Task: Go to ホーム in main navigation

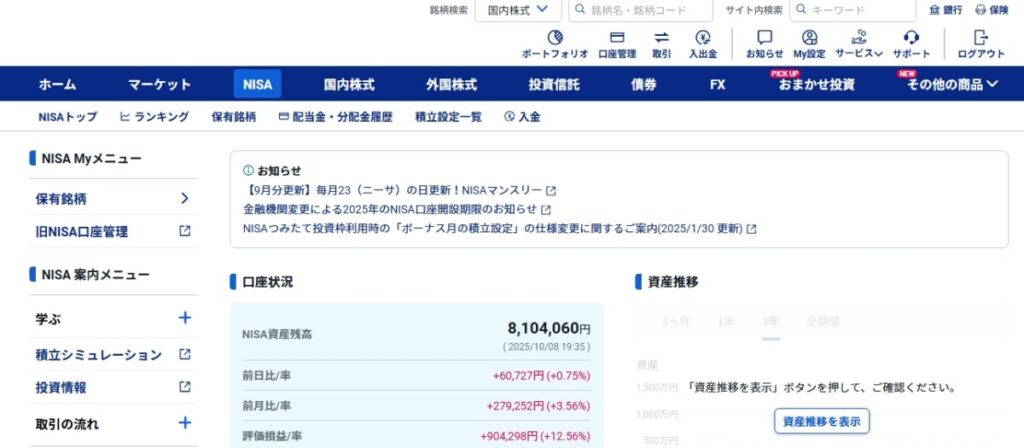Action: pos(57,84)
